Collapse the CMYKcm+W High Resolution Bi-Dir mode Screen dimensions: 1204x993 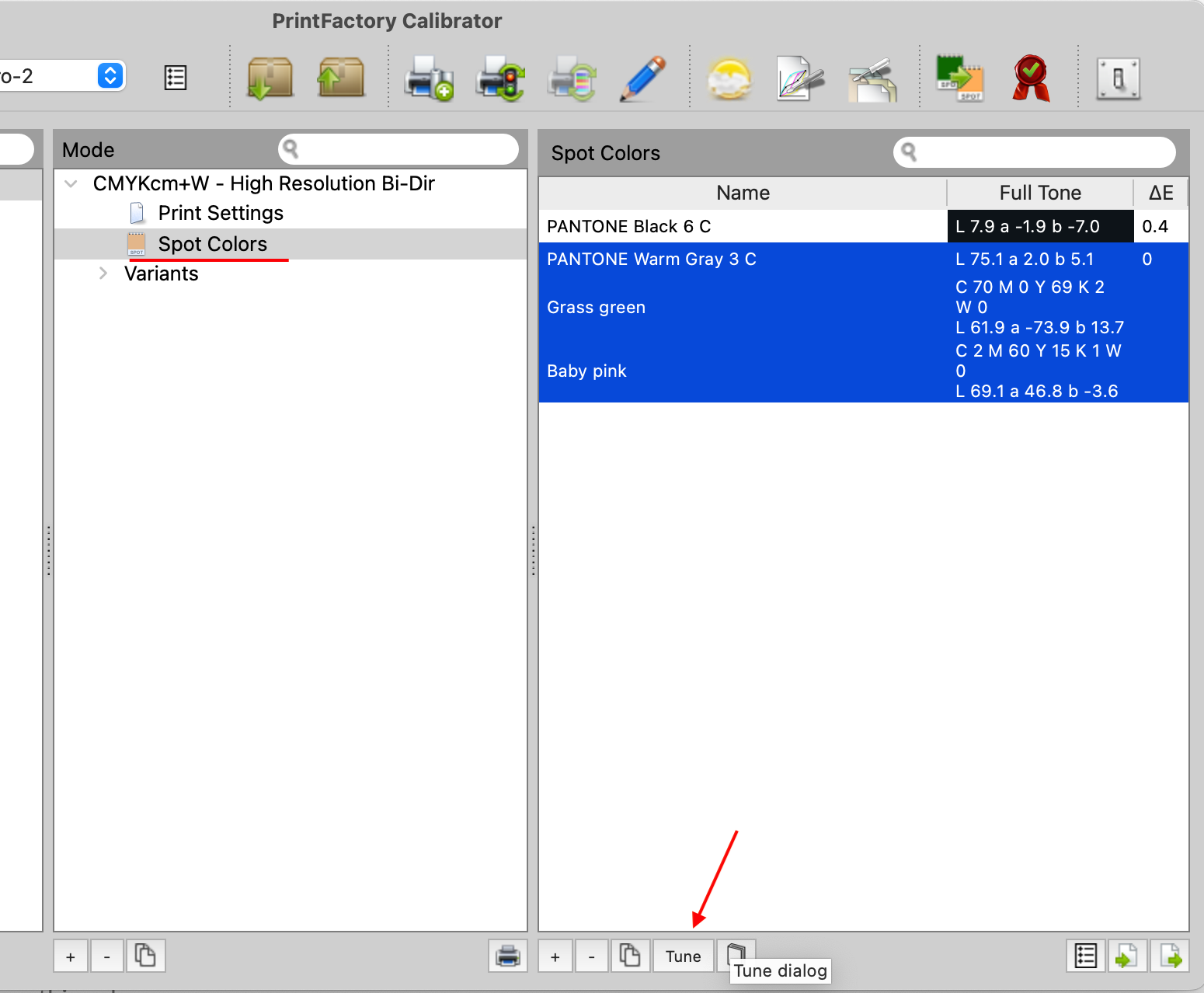(71, 183)
